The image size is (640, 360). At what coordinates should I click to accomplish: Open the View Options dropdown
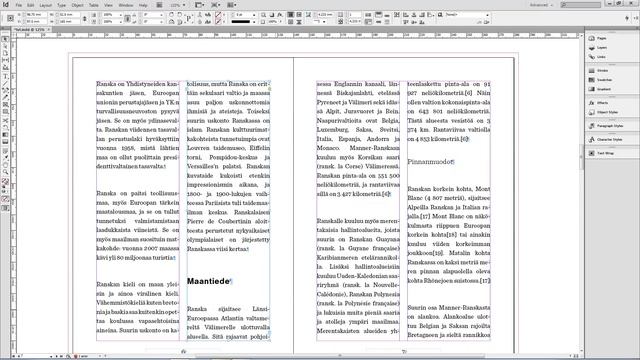click(x=200, y=5)
